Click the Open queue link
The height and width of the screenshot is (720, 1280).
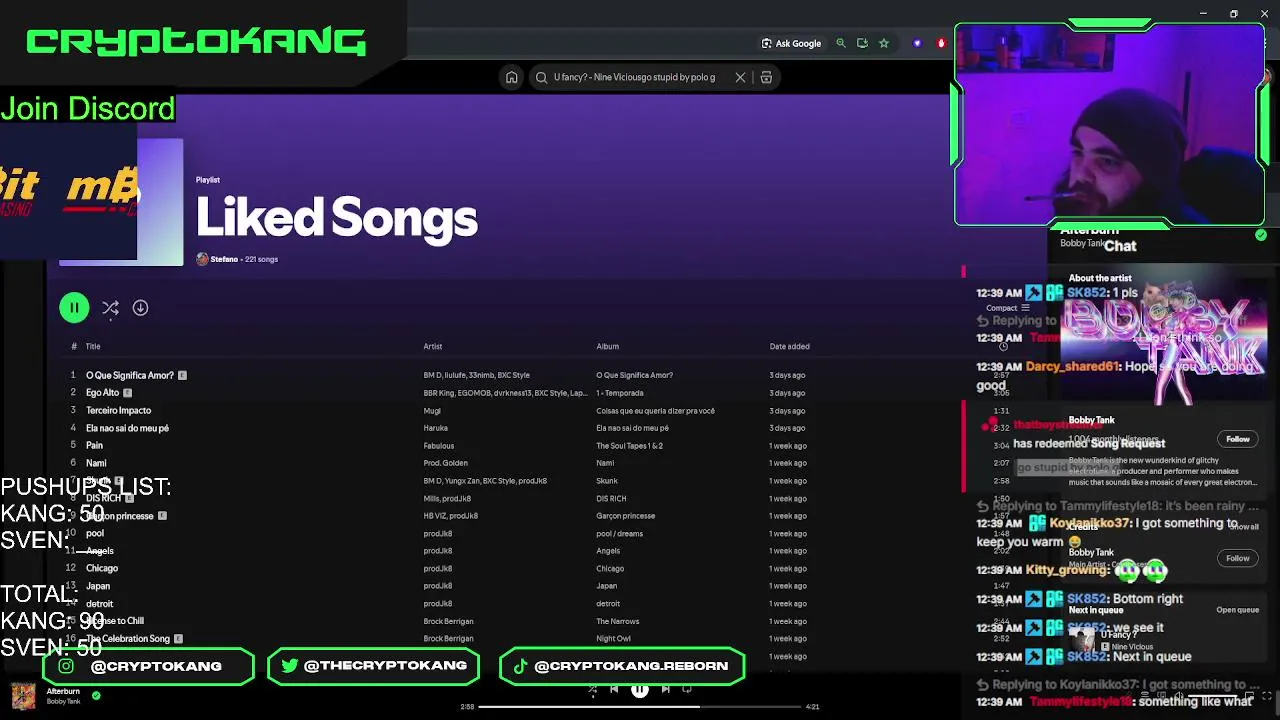click(x=1237, y=610)
